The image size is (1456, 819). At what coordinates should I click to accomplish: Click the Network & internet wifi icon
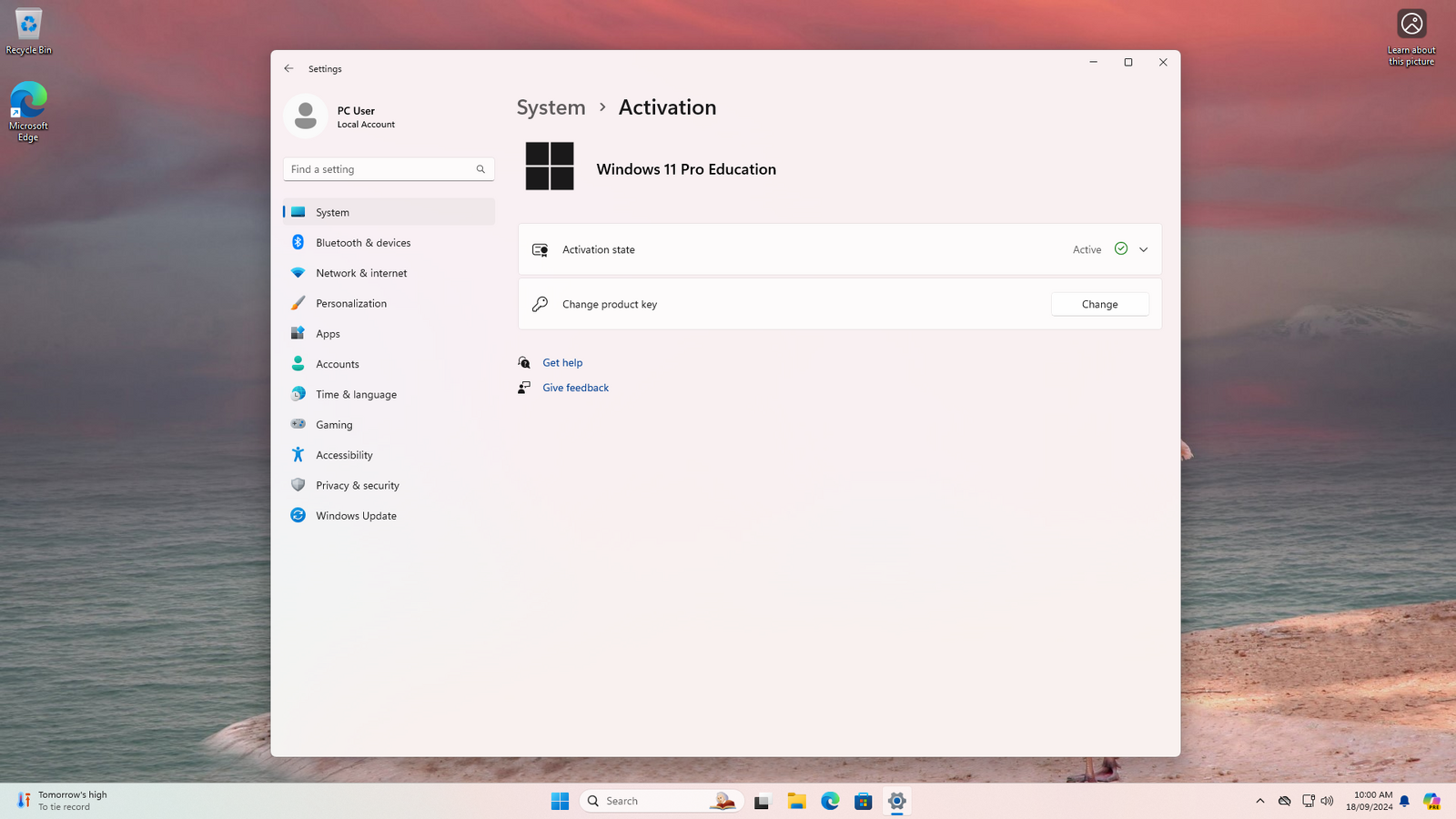pos(298,273)
